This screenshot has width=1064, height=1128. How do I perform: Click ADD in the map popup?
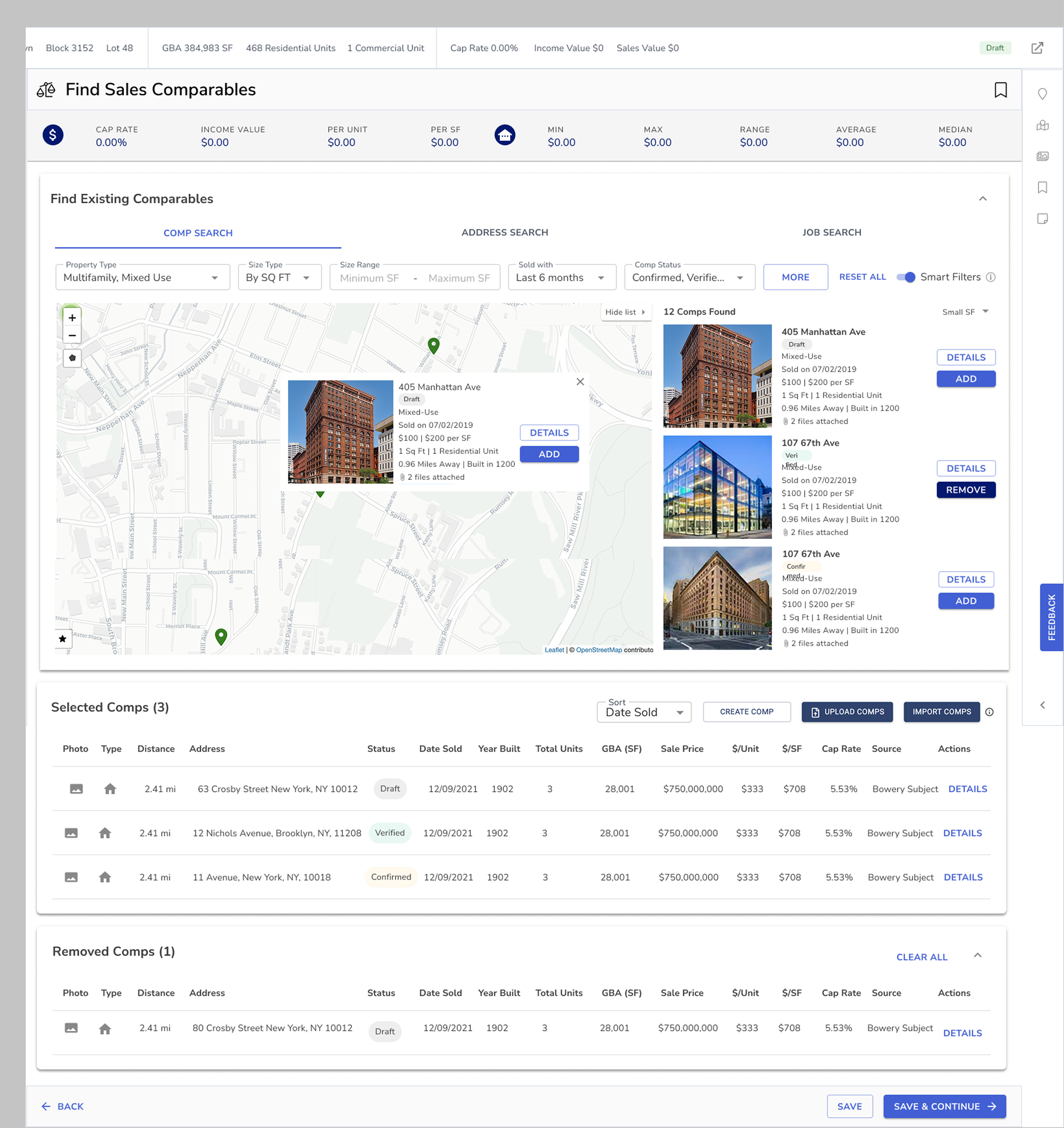549,454
